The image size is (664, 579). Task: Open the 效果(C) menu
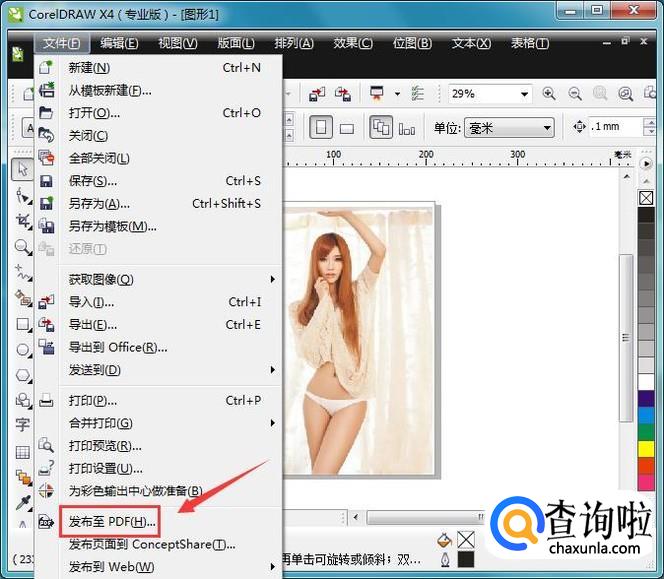[x=353, y=43]
